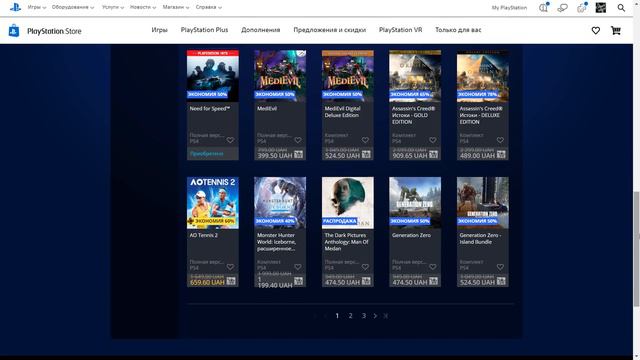Open the search magnifier icon

(x=621, y=7)
